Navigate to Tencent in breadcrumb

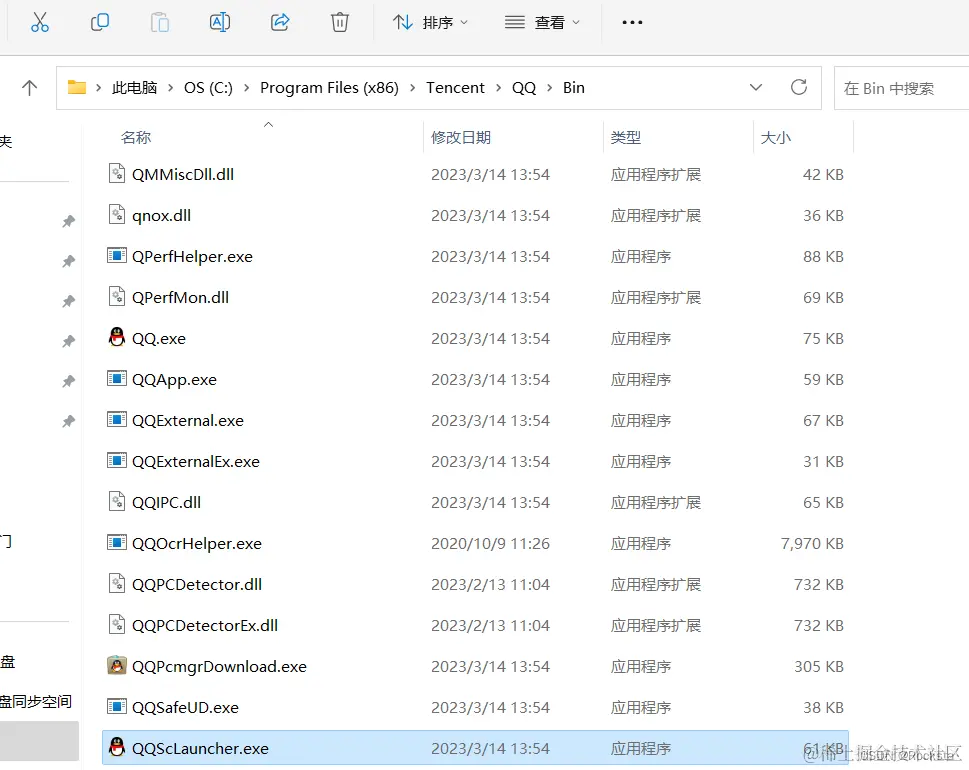point(455,88)
